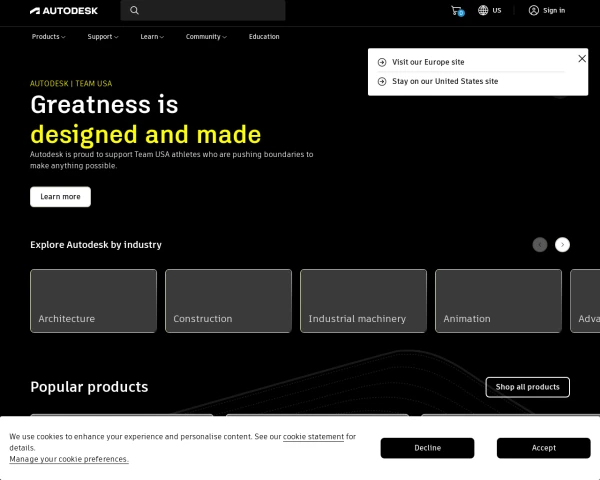Click arrow icon beside Visit our Europe site
This screenshot has width=600, height=480.
382,62
